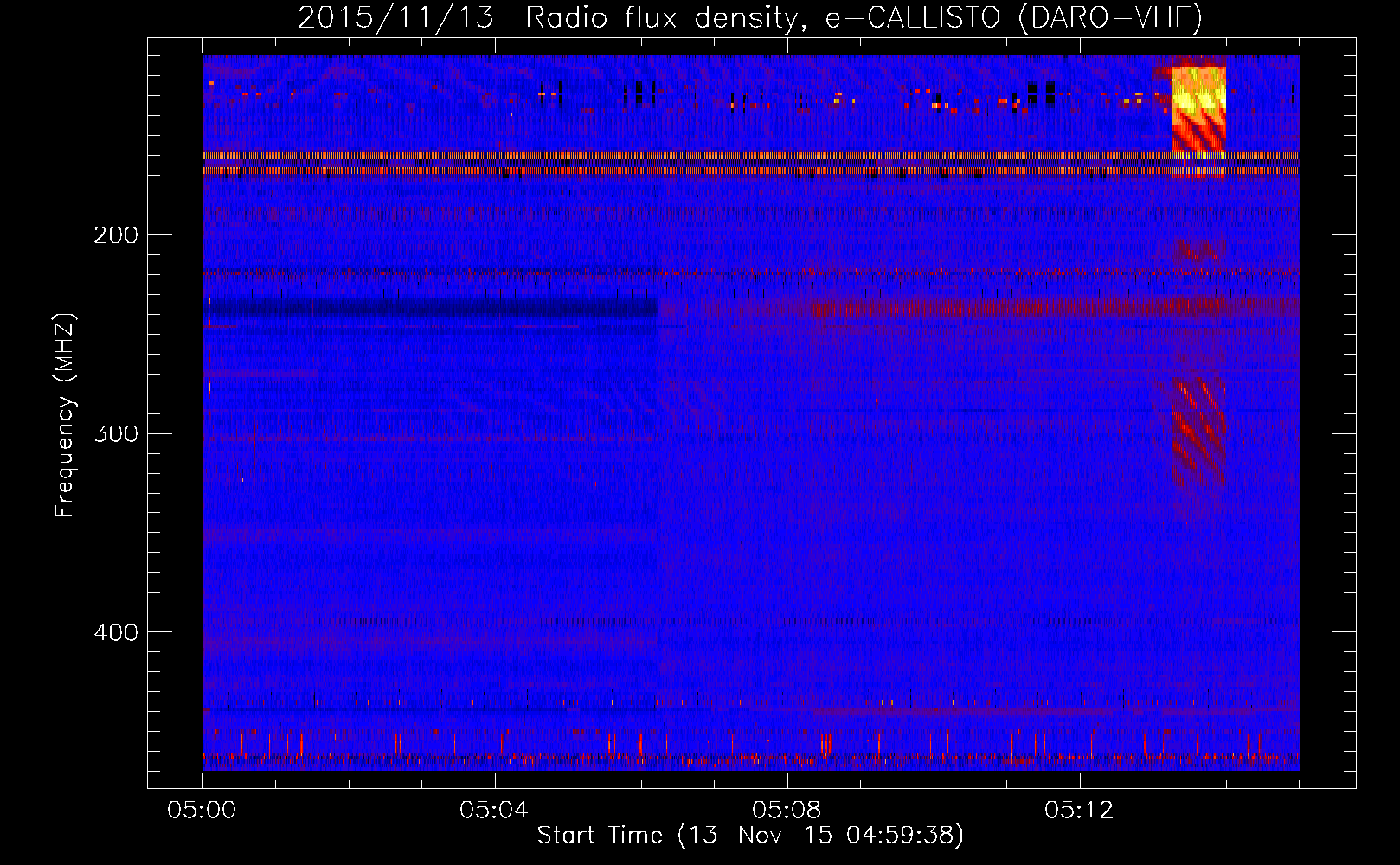This screenshot has height=865, width=1400.
Task: Click the '05:12' time tick label
Action: tap(1078, 811)
